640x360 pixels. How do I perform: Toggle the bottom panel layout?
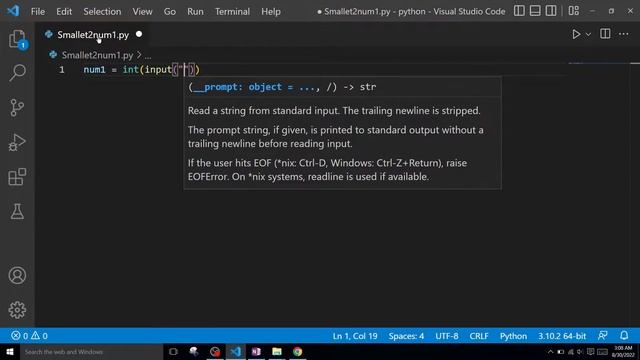coord(535,11)
